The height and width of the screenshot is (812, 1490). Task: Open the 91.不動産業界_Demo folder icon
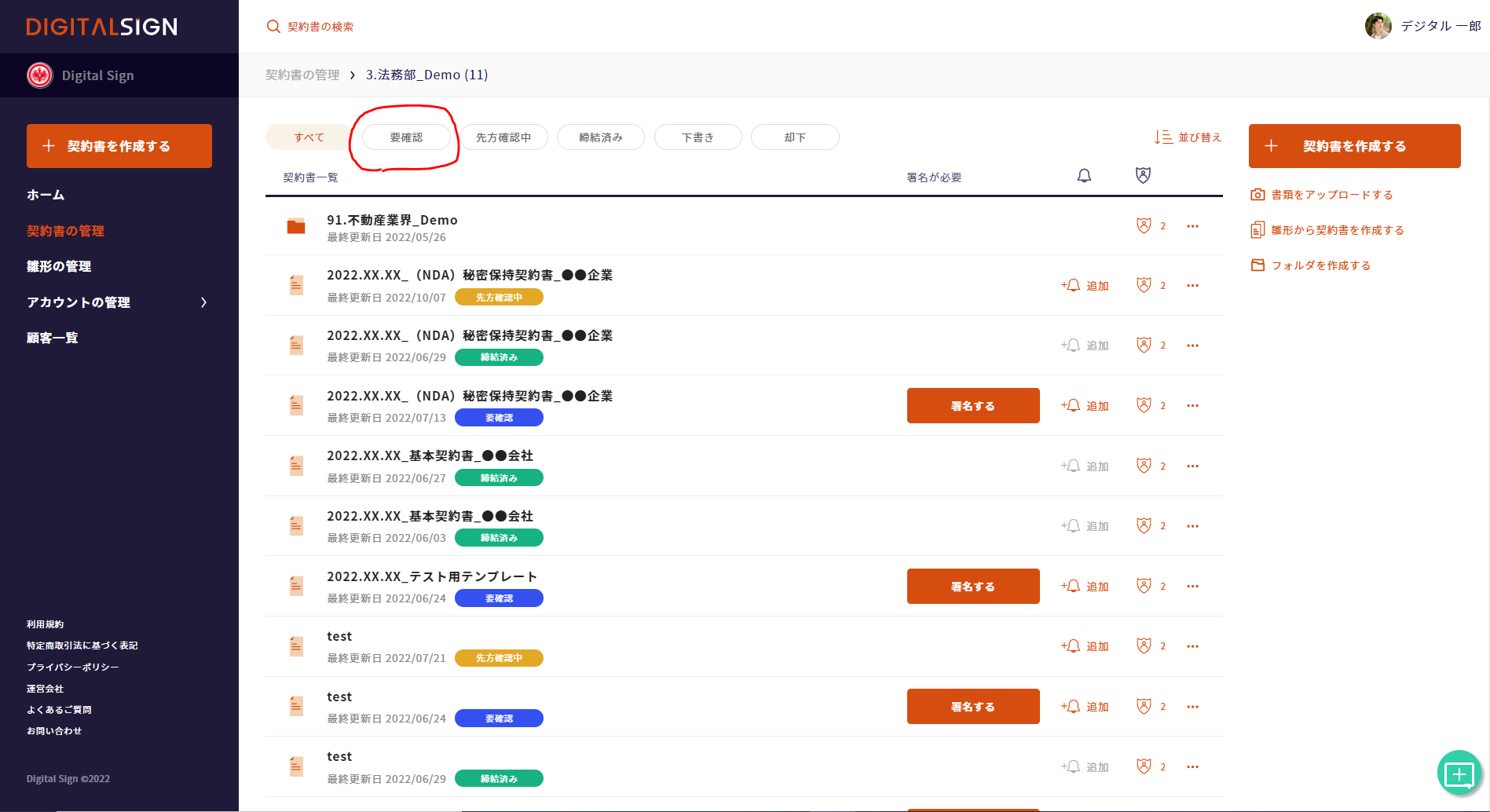pos(296,227)
